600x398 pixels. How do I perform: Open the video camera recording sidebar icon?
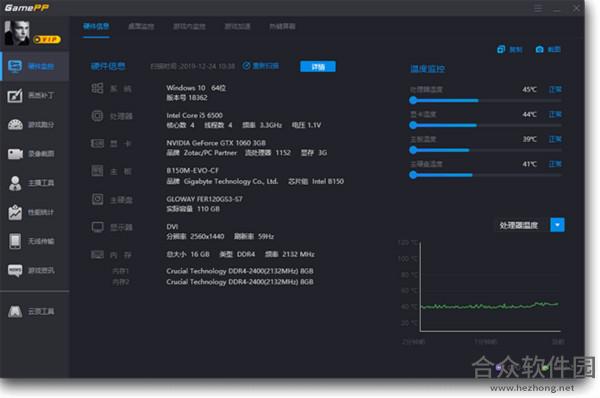pos(15,154)
